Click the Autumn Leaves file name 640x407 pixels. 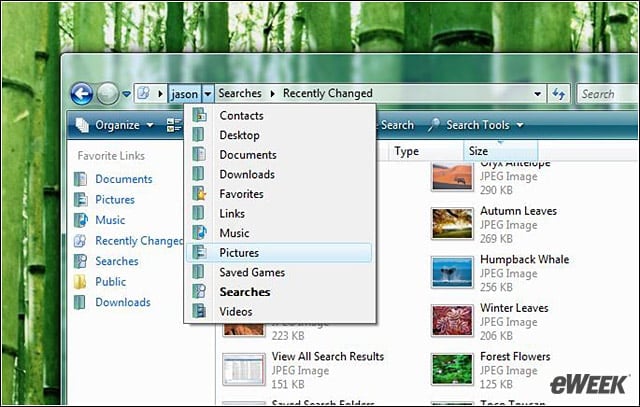518,211
